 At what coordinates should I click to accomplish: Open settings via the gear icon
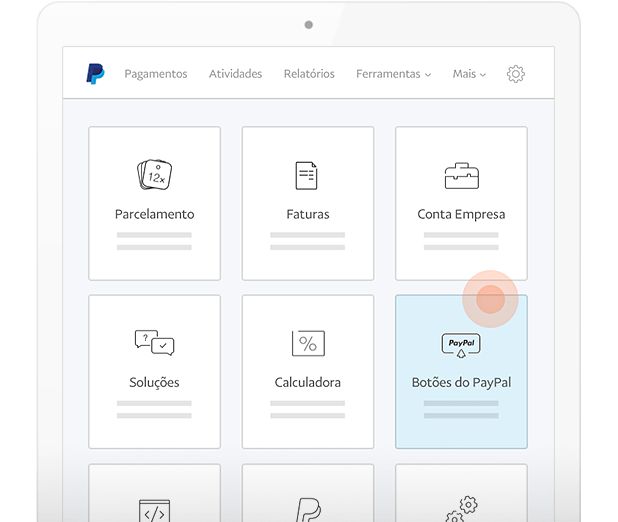click(x=515, y=74)
